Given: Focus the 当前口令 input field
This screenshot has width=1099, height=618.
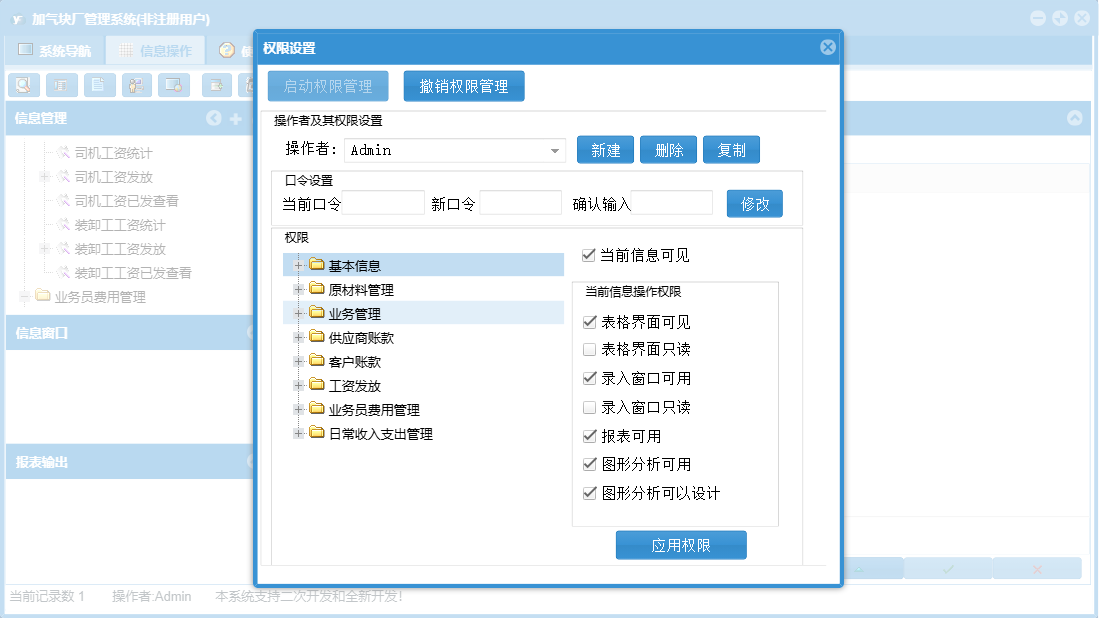Looking at the screenshot, I should [x=383, y=203].
